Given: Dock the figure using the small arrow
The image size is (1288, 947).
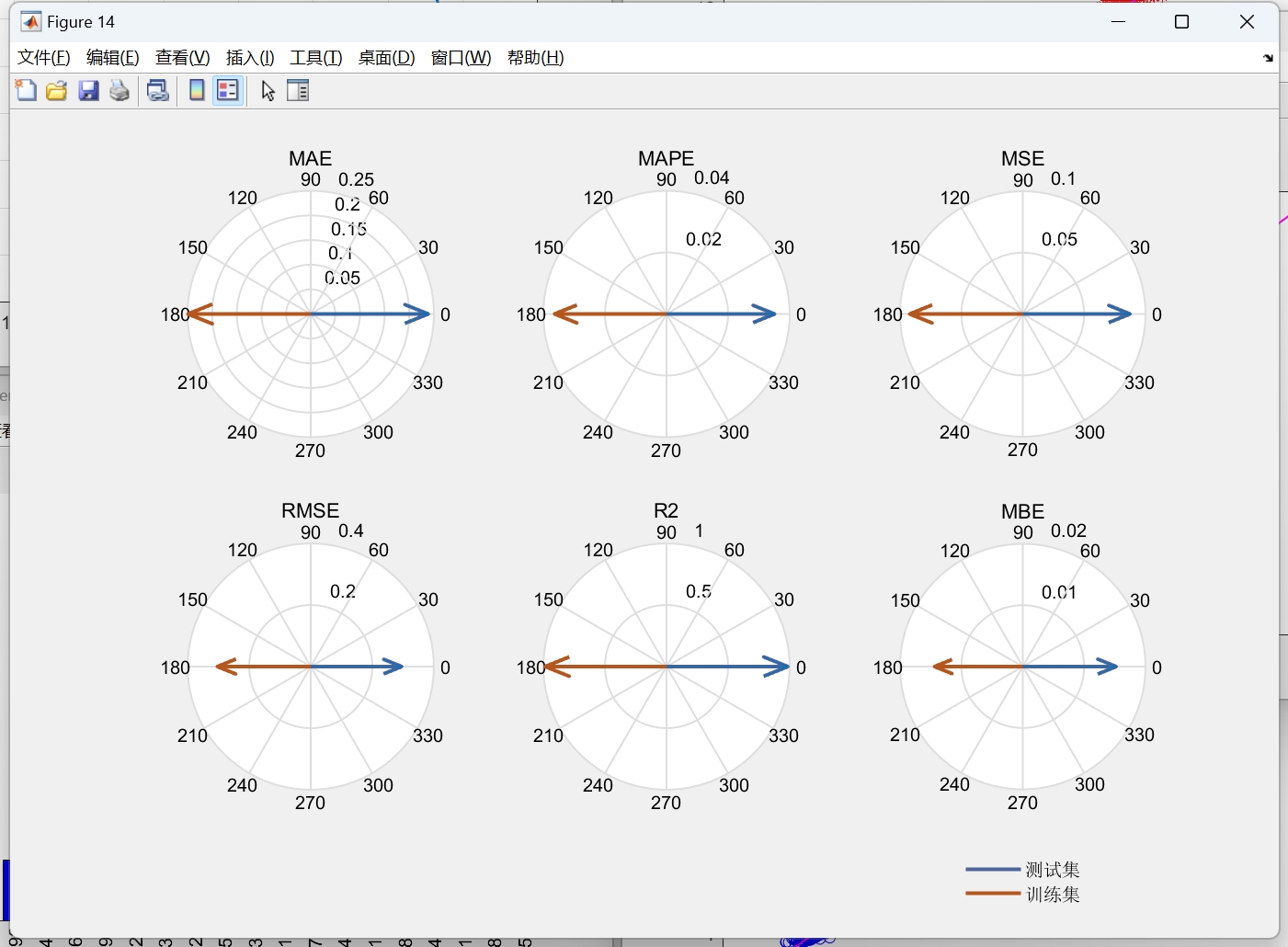Looking at the screenshot, I should [1268, 58].
